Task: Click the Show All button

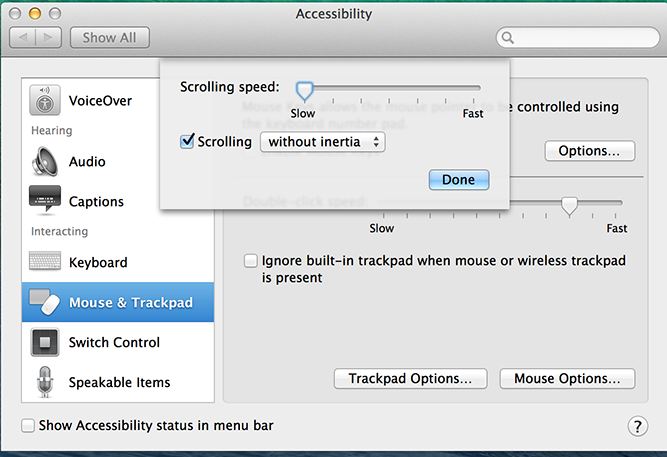Action: 109,38
